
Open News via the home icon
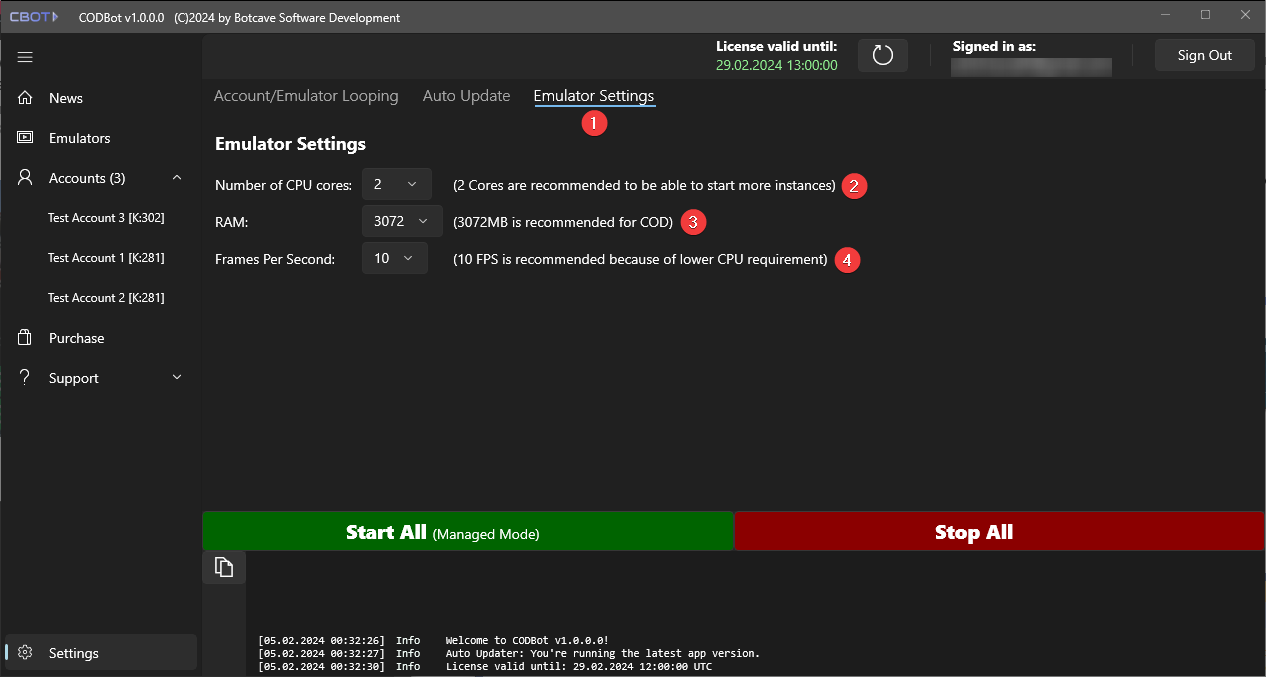26,98
